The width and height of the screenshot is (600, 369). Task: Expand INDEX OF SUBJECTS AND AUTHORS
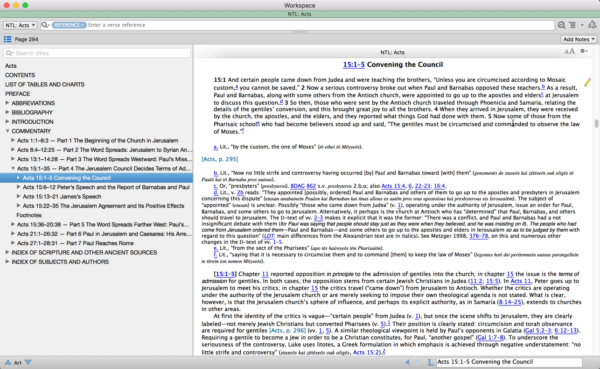7,261
